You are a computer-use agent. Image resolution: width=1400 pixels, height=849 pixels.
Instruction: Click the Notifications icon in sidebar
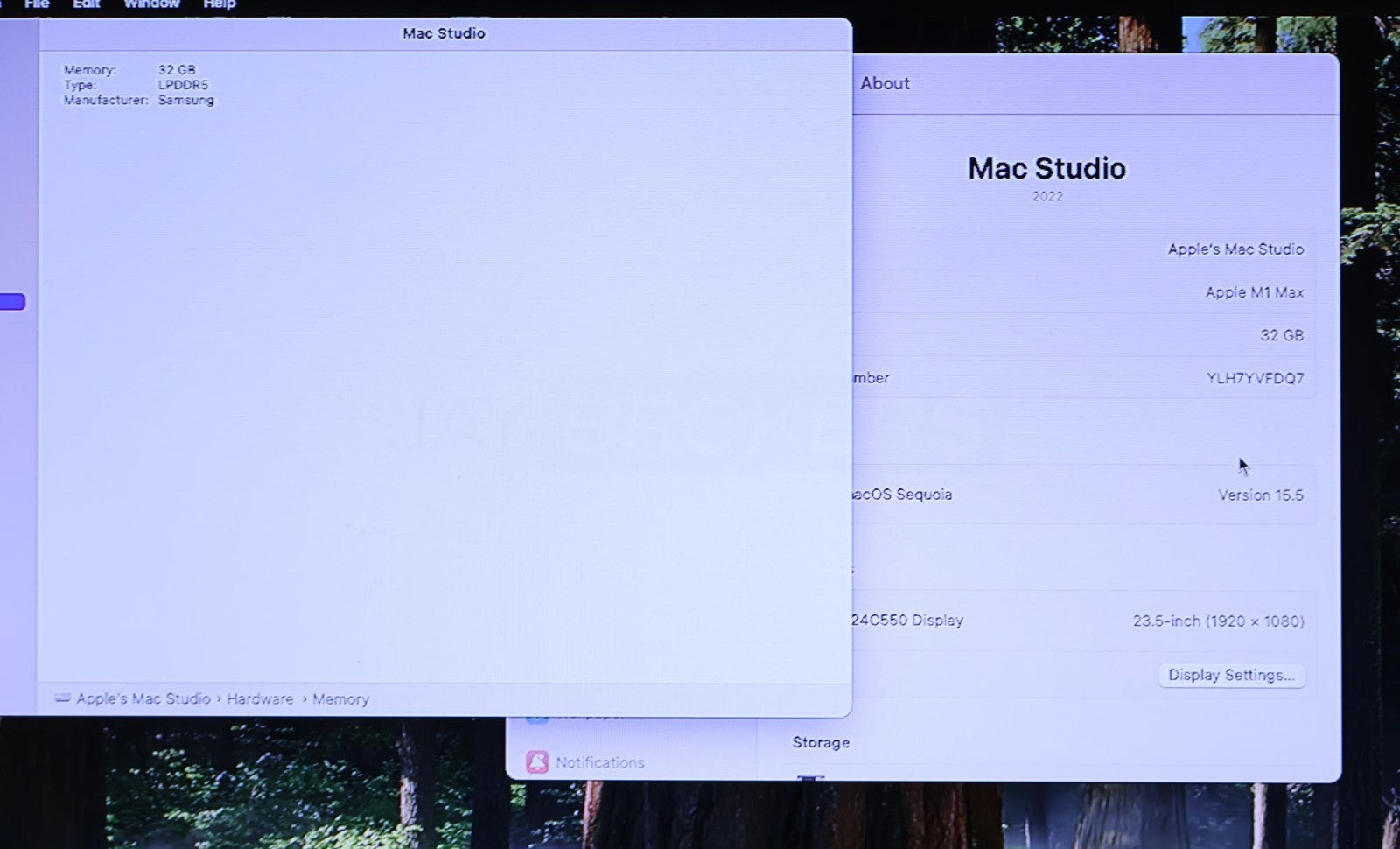click(x=537, y=762)
